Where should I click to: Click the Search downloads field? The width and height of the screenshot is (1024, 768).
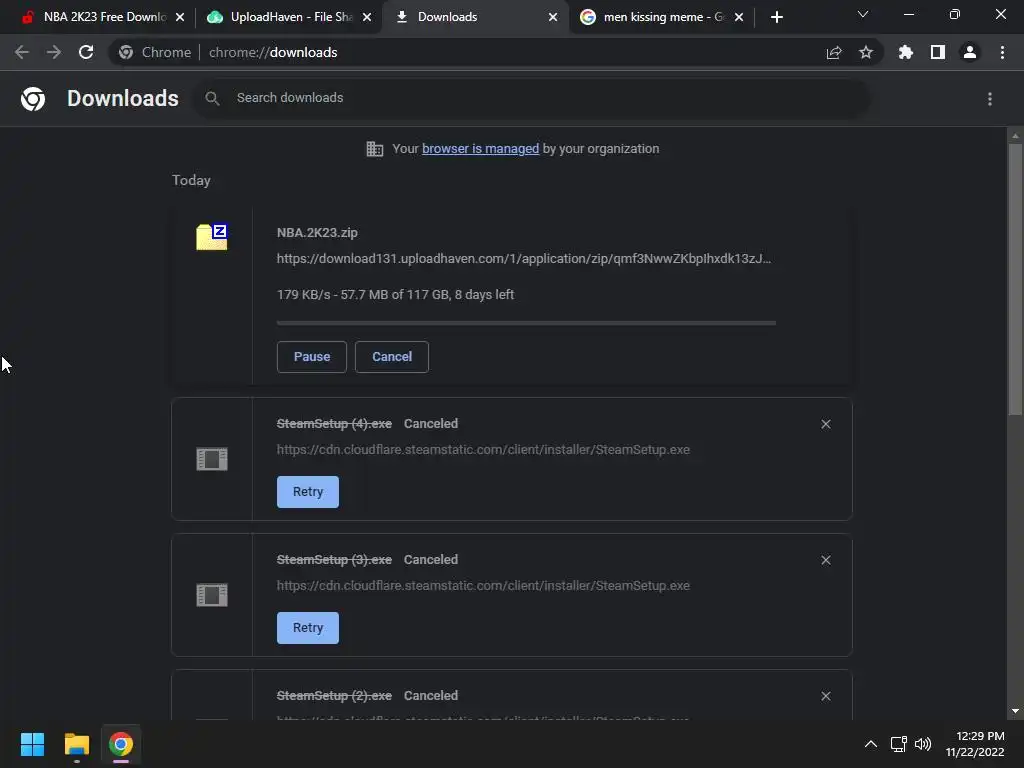click(x=532, y=98)
